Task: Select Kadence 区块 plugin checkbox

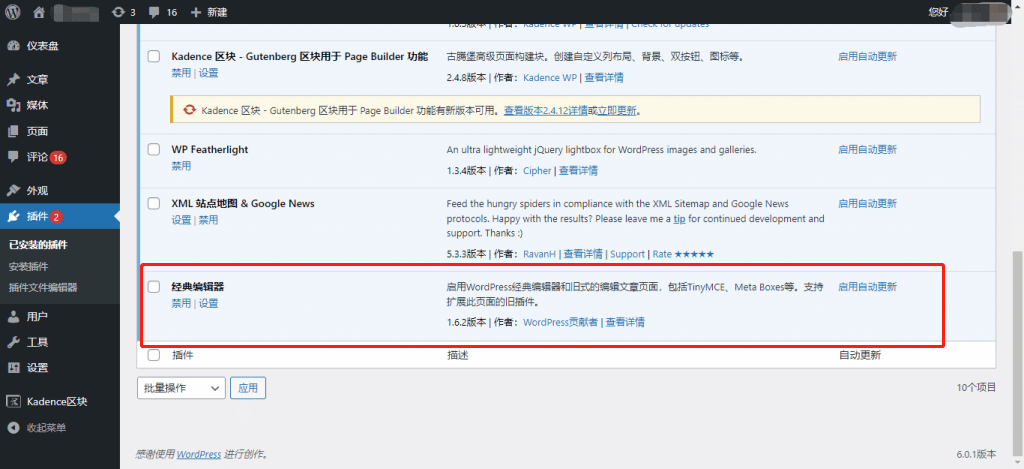Action: (153, 56)
